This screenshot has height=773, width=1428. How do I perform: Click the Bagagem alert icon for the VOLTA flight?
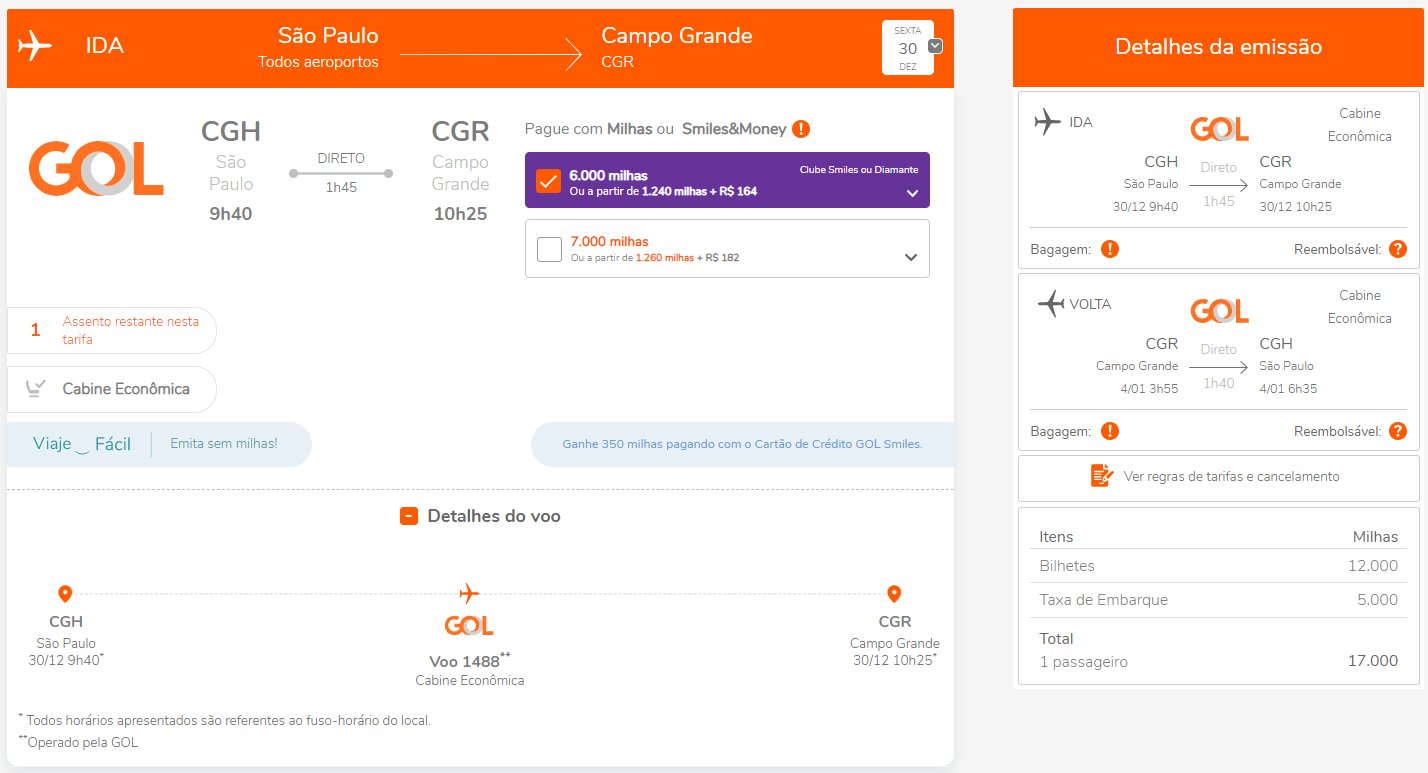pyautogui.click(x=1110, y=431)
